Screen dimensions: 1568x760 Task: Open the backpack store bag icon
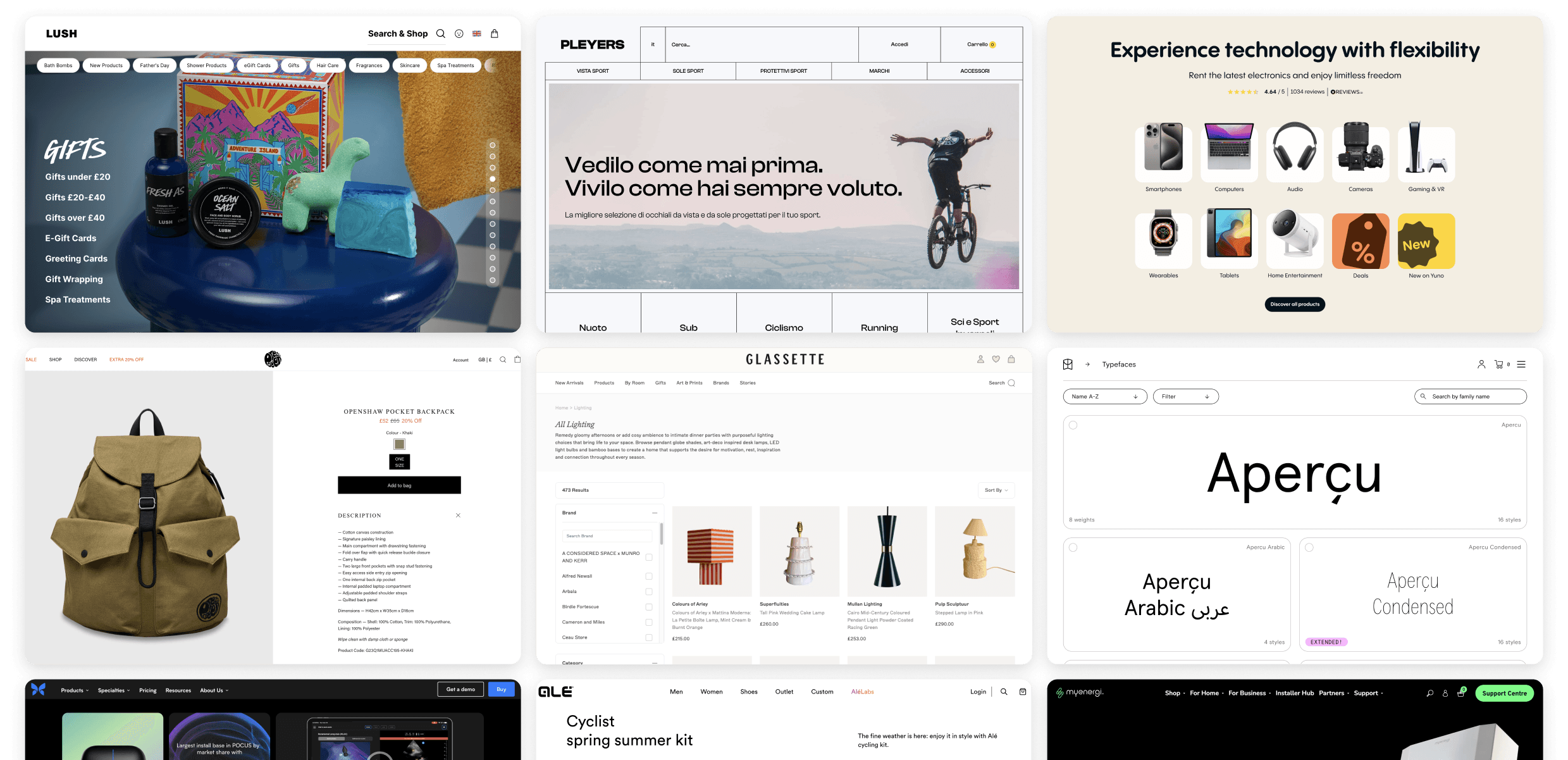[517, 359]
